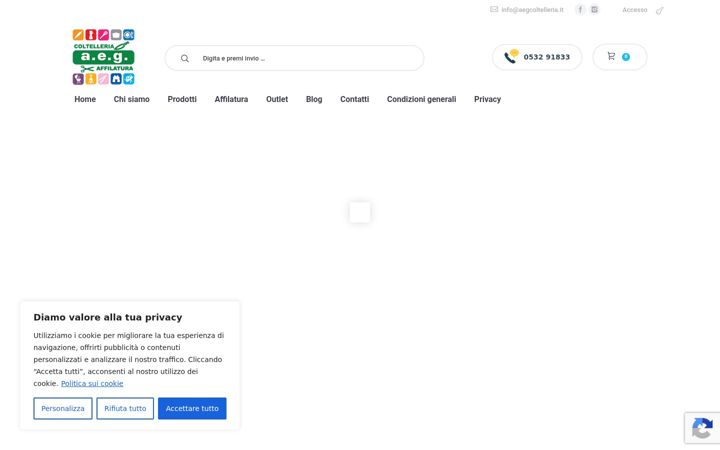Click the key icon beside Accesso
The image size is (720, 450).
[660, 10]
